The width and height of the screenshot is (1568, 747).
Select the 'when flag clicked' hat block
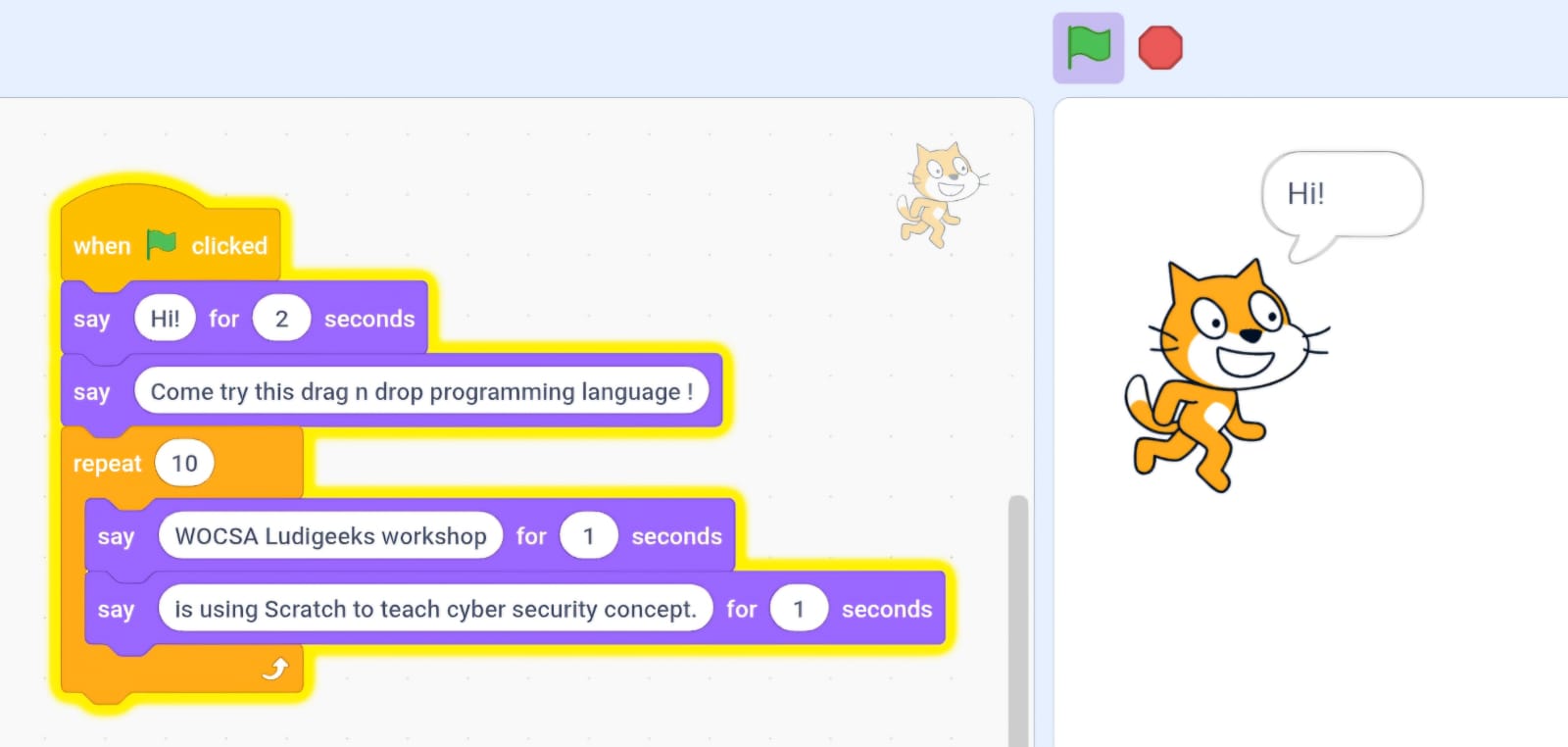171,235
